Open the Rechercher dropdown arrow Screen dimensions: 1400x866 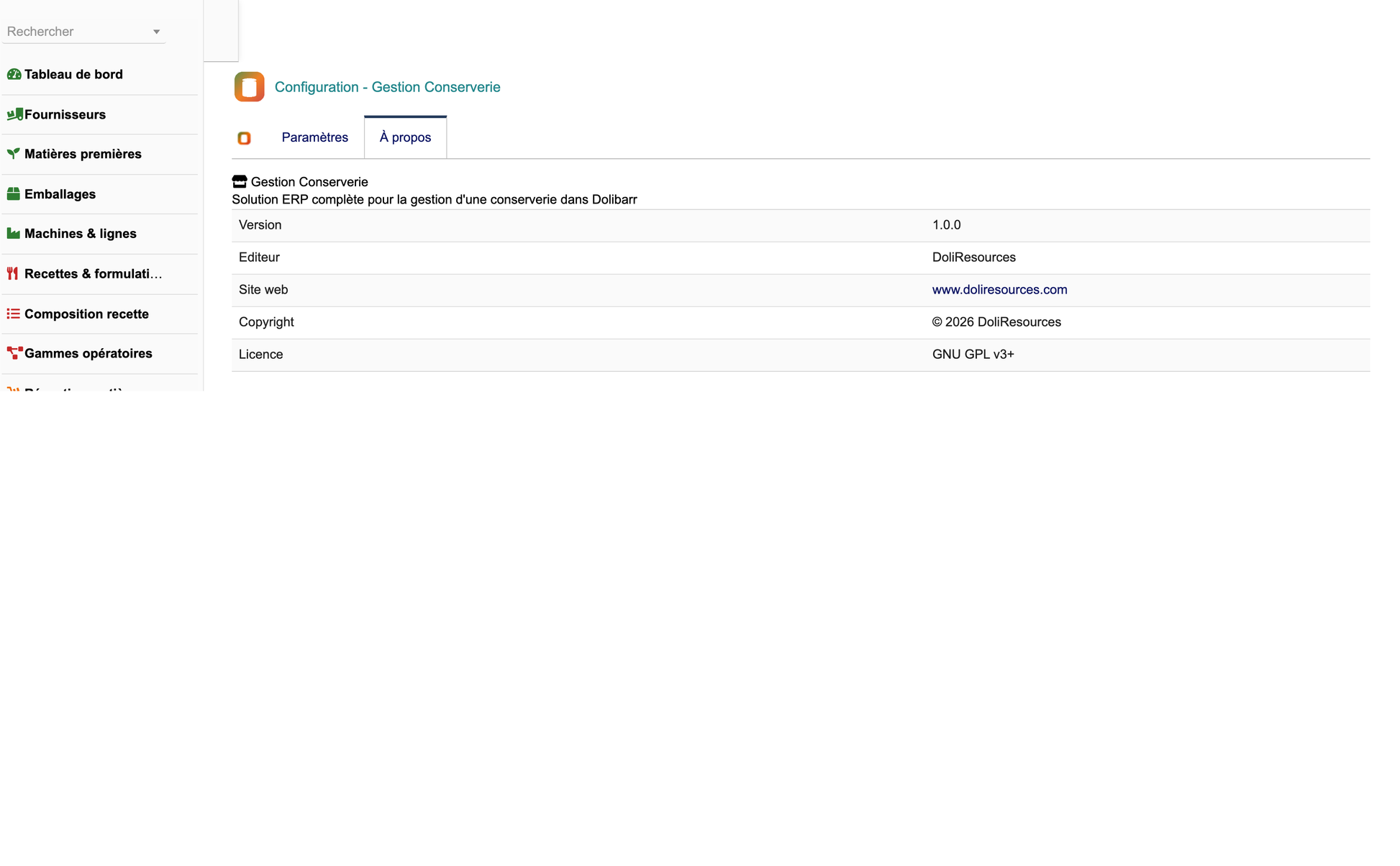[x=156, y=32]
